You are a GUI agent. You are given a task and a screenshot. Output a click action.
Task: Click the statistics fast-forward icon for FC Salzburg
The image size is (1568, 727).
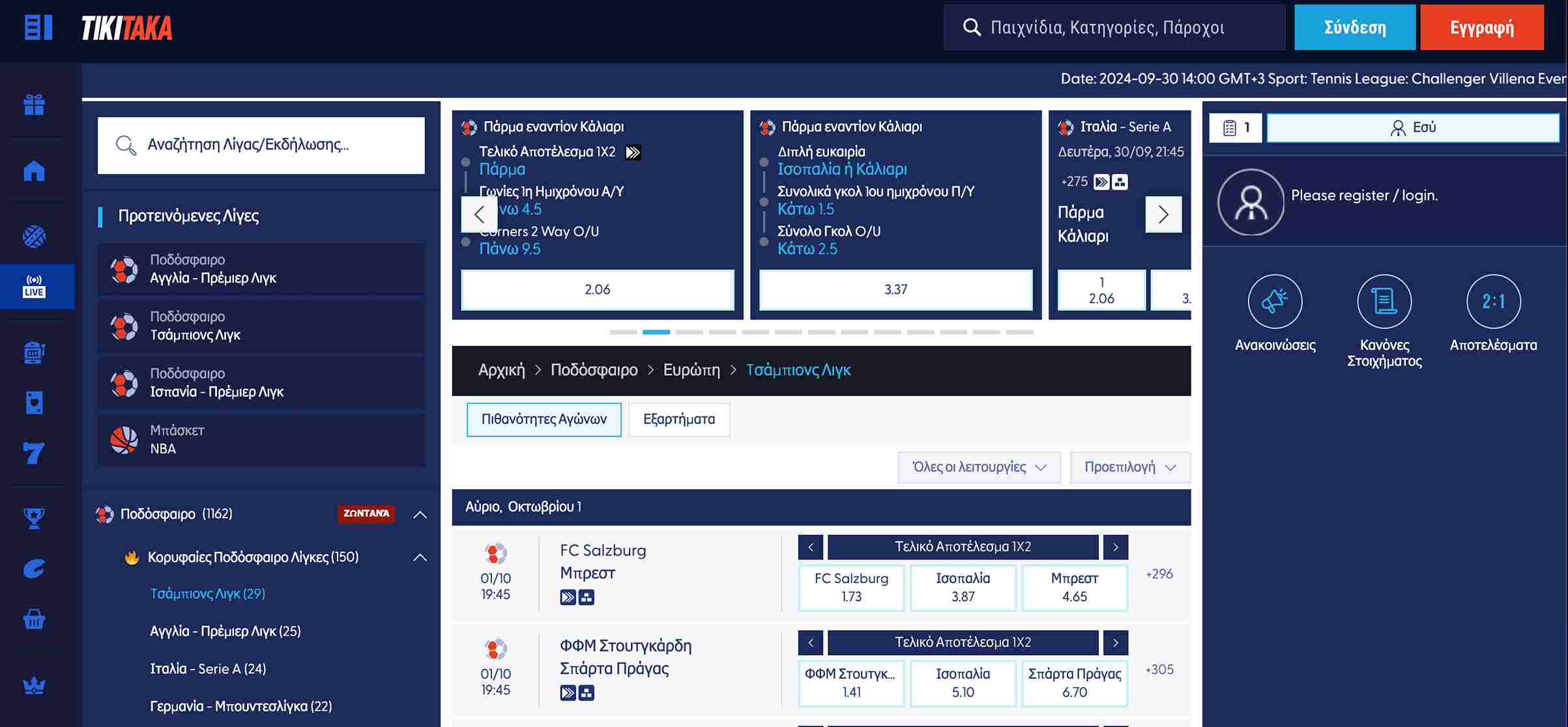tap(566, 596)
